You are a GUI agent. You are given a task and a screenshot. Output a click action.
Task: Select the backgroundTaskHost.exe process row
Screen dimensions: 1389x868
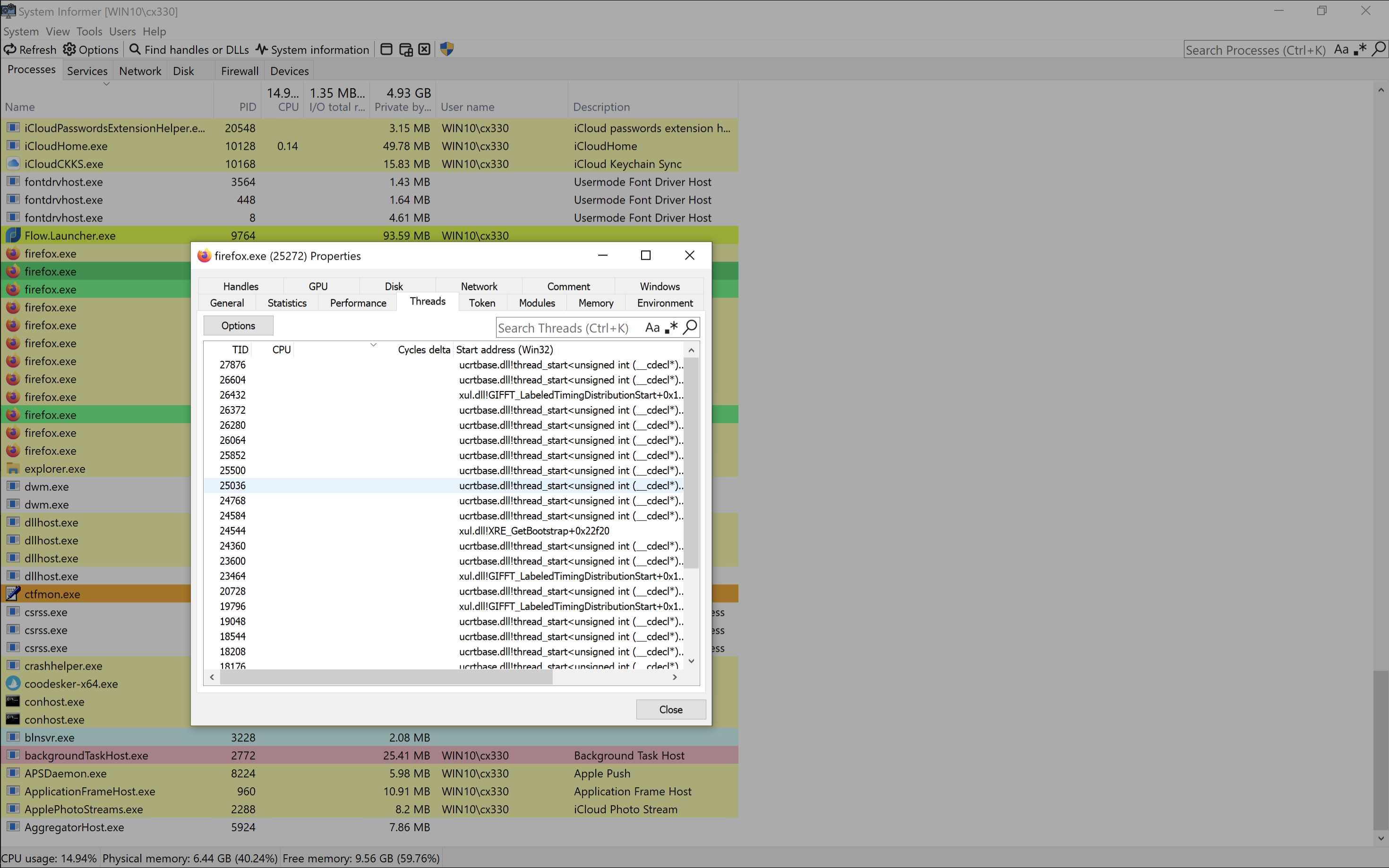click(370, 756)
